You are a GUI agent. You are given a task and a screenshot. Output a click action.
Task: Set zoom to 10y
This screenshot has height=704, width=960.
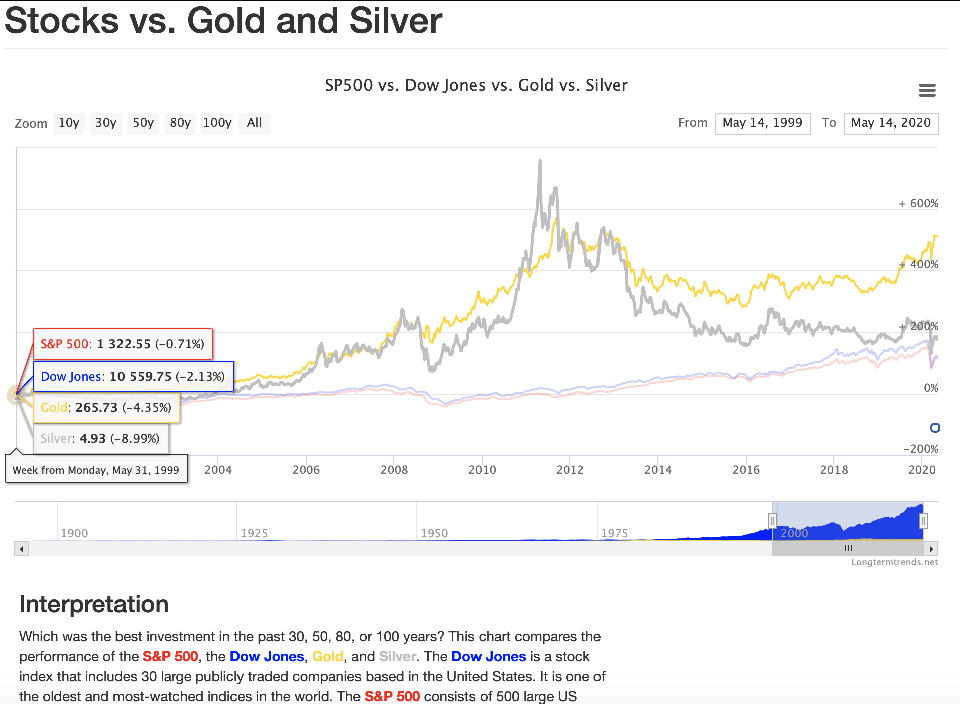point(69,123)
